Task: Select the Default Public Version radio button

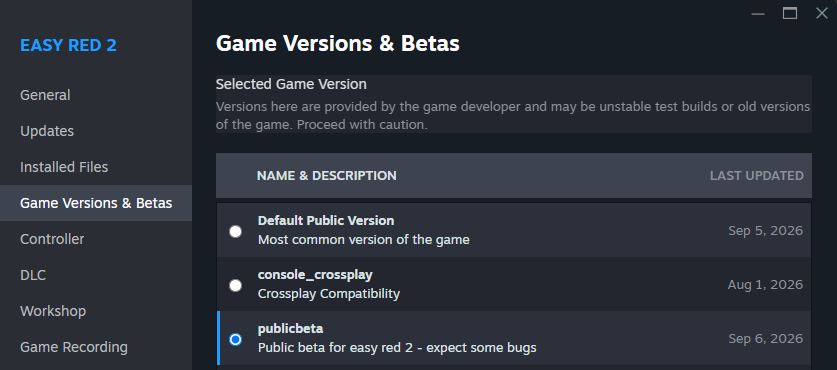Action: [x=235, y=231]
